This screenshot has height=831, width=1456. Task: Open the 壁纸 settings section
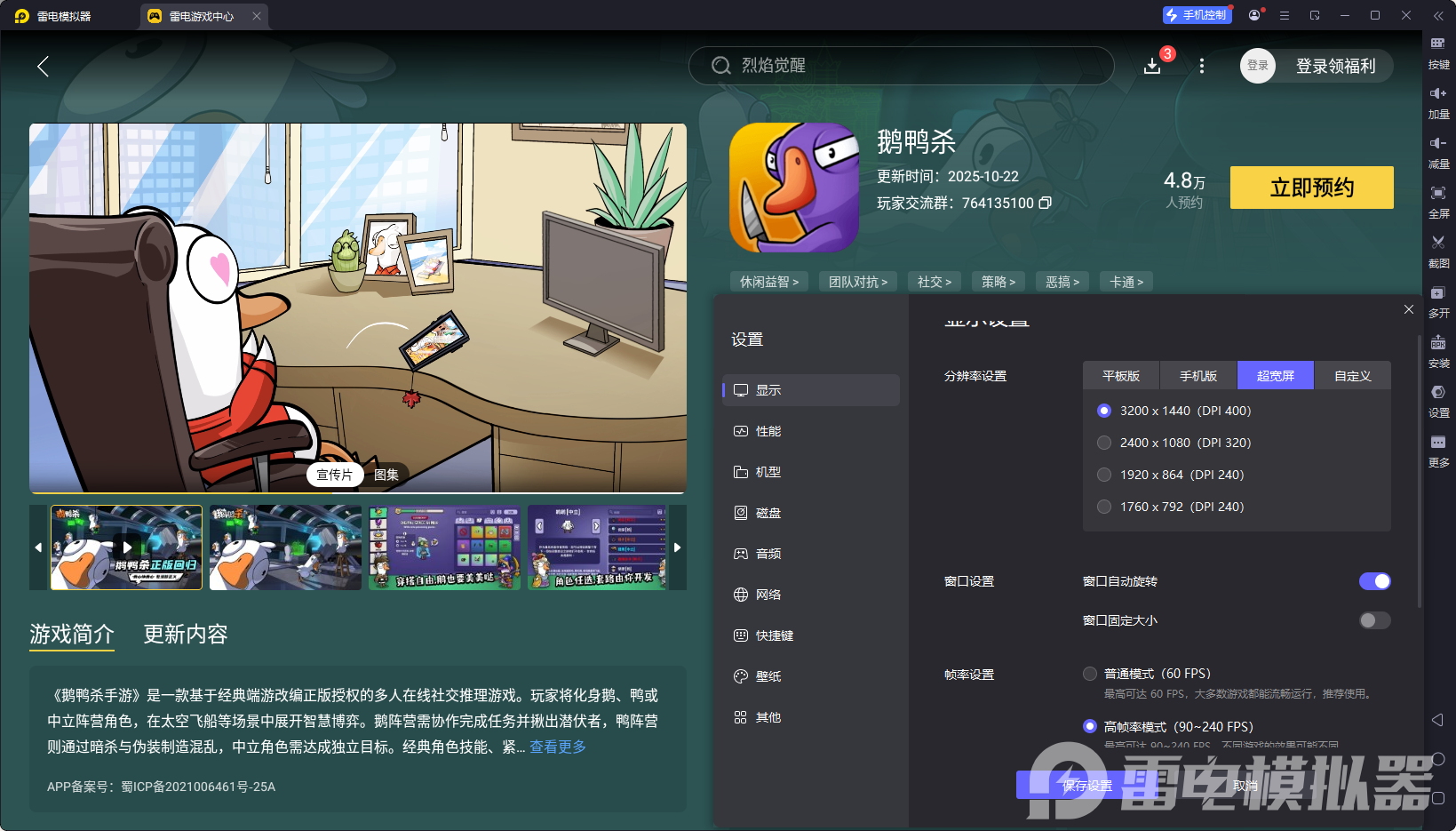point(811,676)
